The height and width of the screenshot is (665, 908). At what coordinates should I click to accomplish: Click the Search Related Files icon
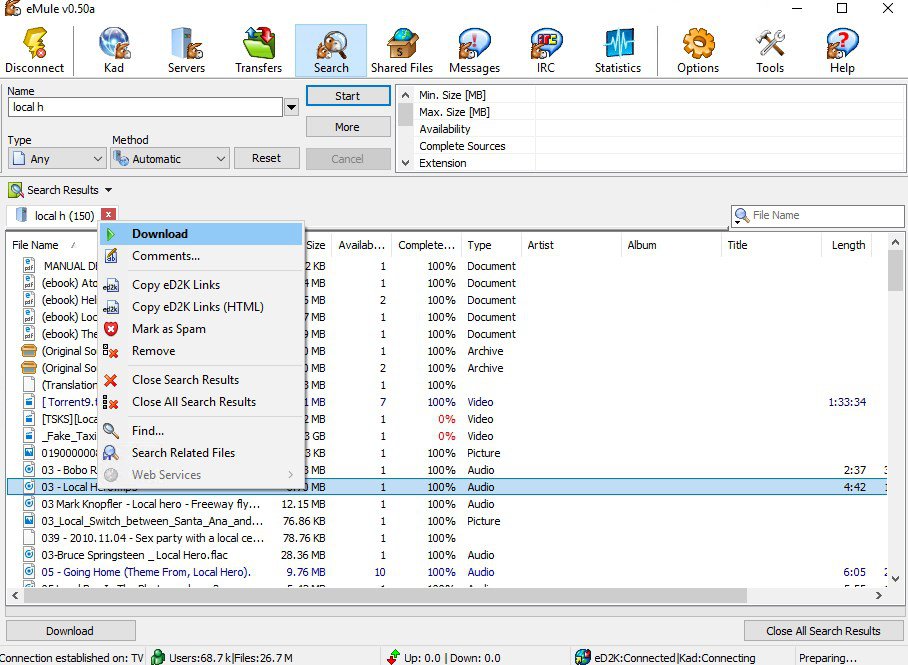click(x=111, y=453)
